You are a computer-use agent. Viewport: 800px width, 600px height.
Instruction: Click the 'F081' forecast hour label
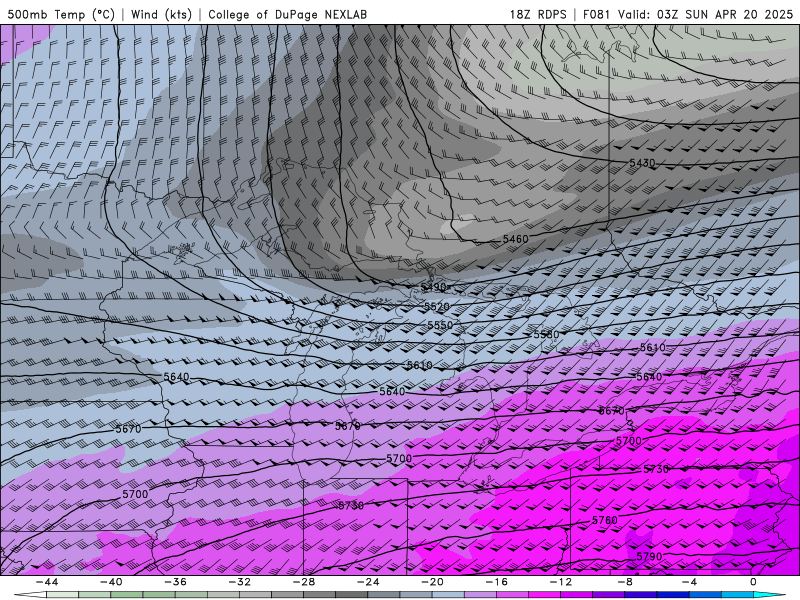(x=597, y=14)
